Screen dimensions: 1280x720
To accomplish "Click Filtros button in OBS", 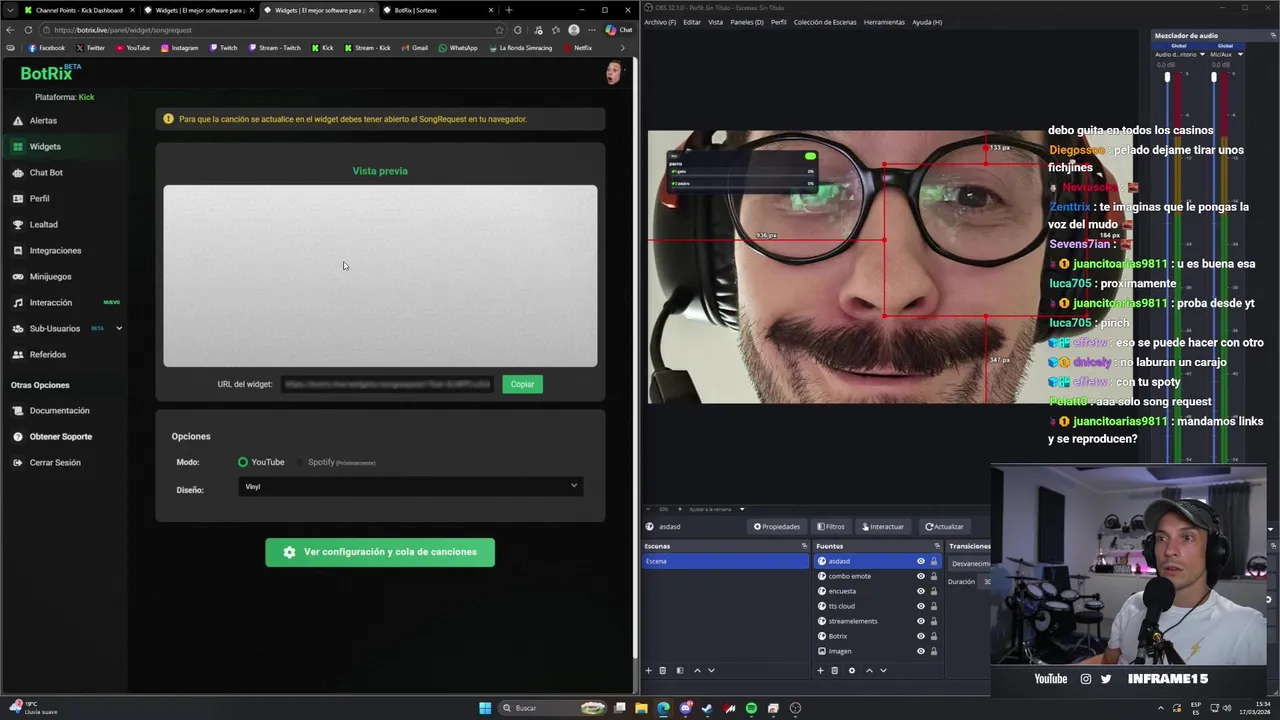I will coord(831,526).
